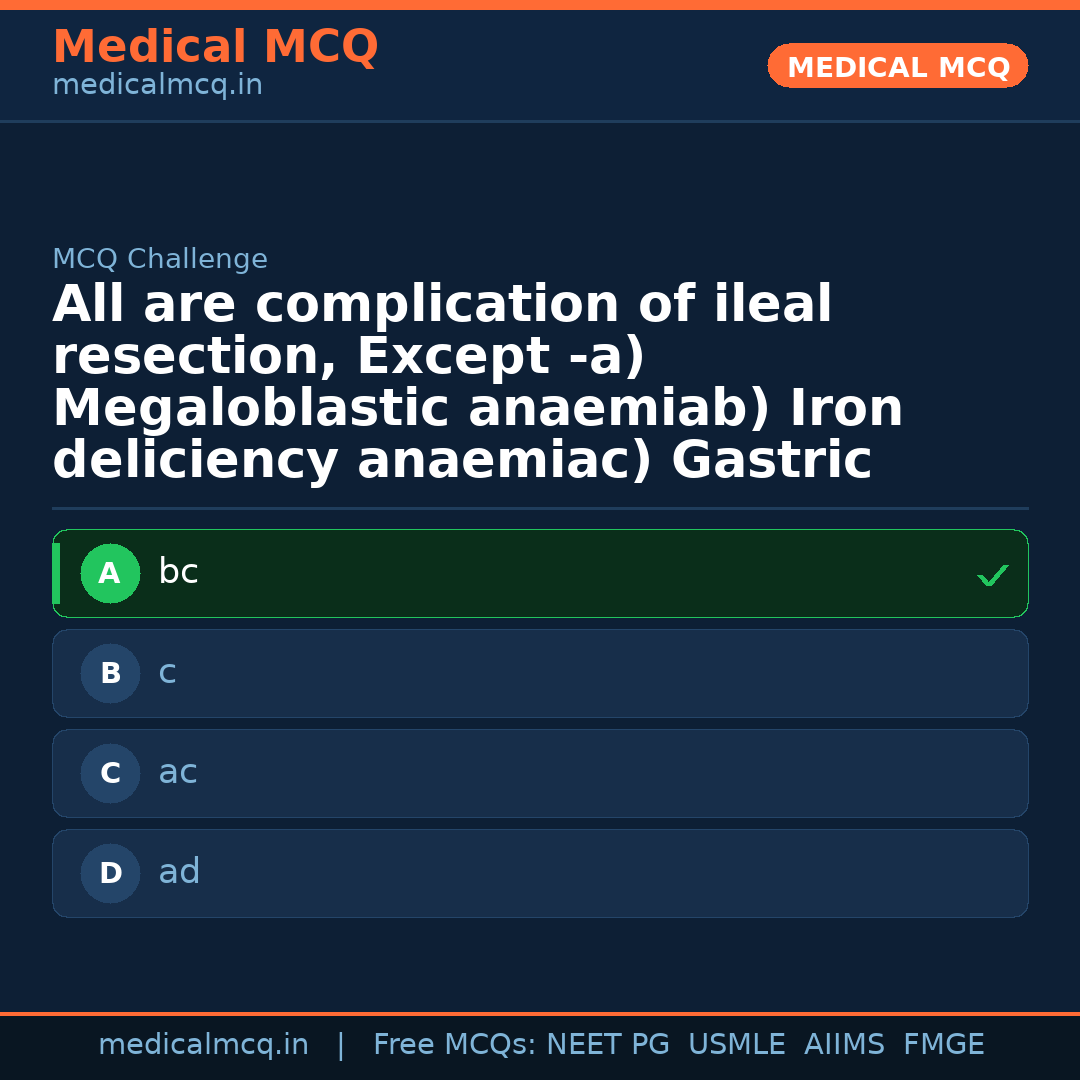Expand answer option C labeled ac
This screenshot has height=1080, width=1080.
(540, 773)
